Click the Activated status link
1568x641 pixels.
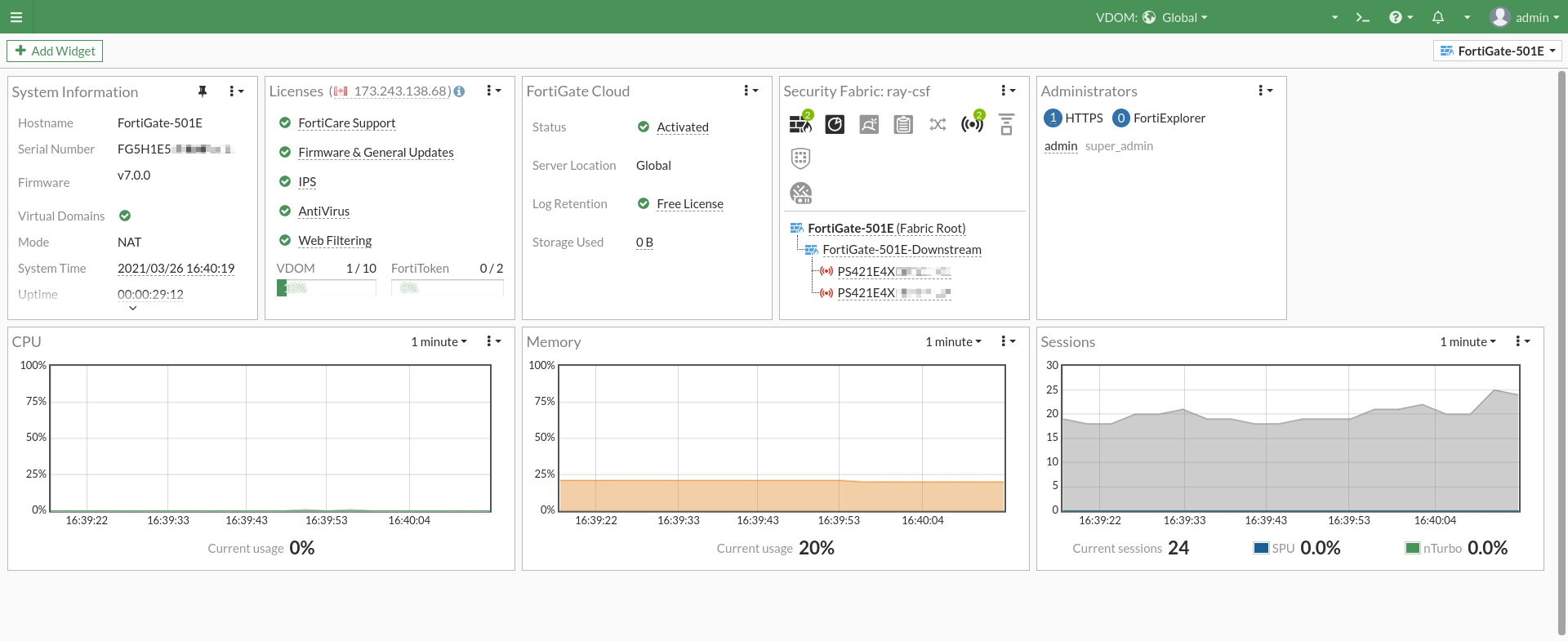[683, 127]
